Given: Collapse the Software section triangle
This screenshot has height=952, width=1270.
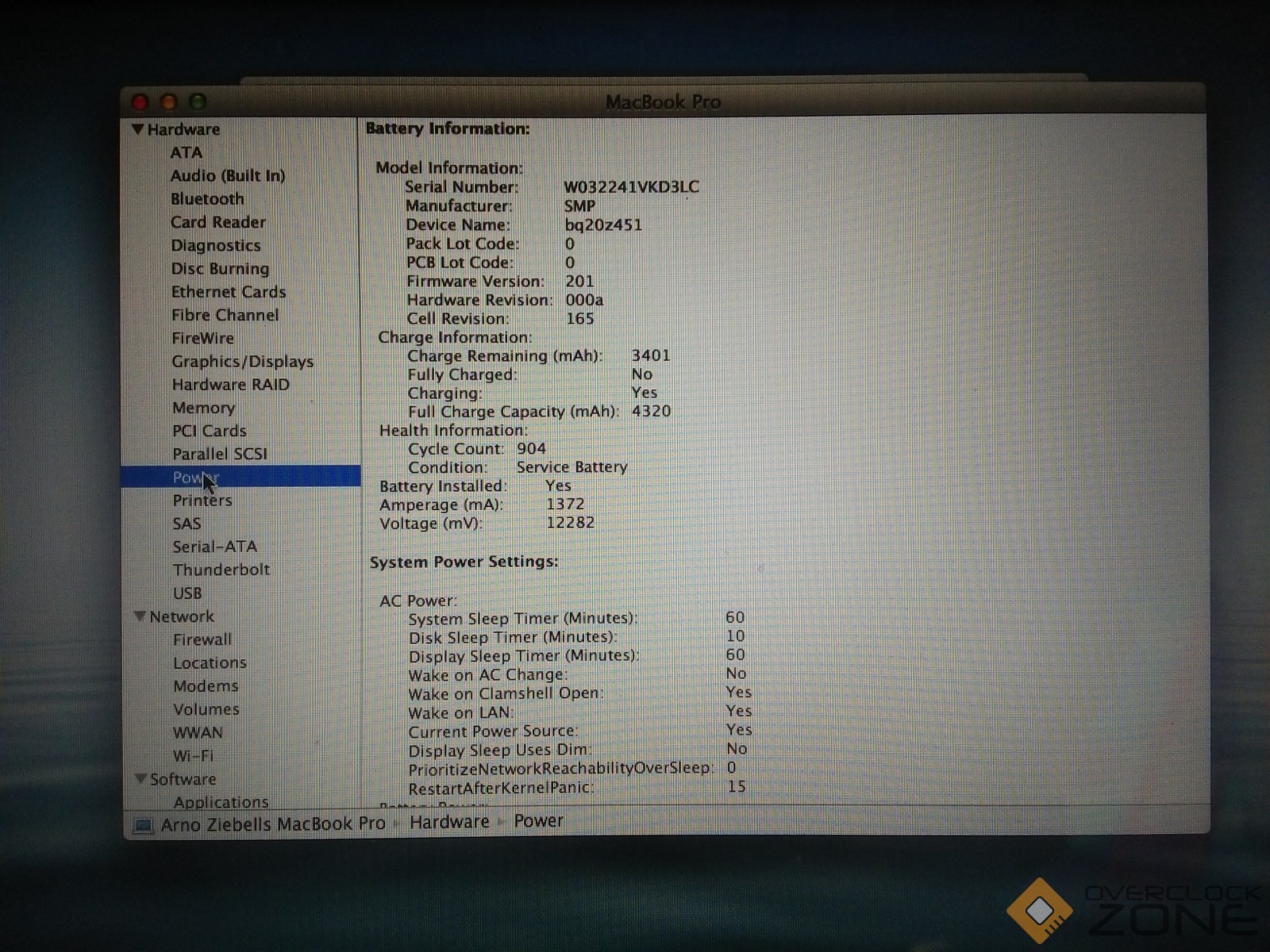Looking at the screenshot, I should click(141, 779).
